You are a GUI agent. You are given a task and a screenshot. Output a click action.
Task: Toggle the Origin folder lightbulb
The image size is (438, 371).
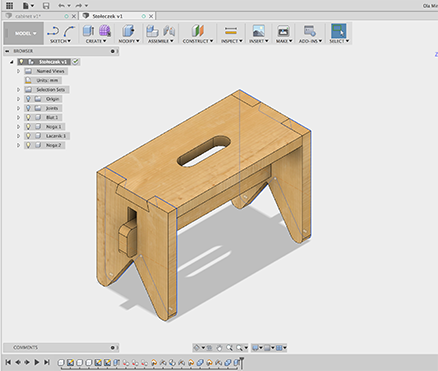28,99
